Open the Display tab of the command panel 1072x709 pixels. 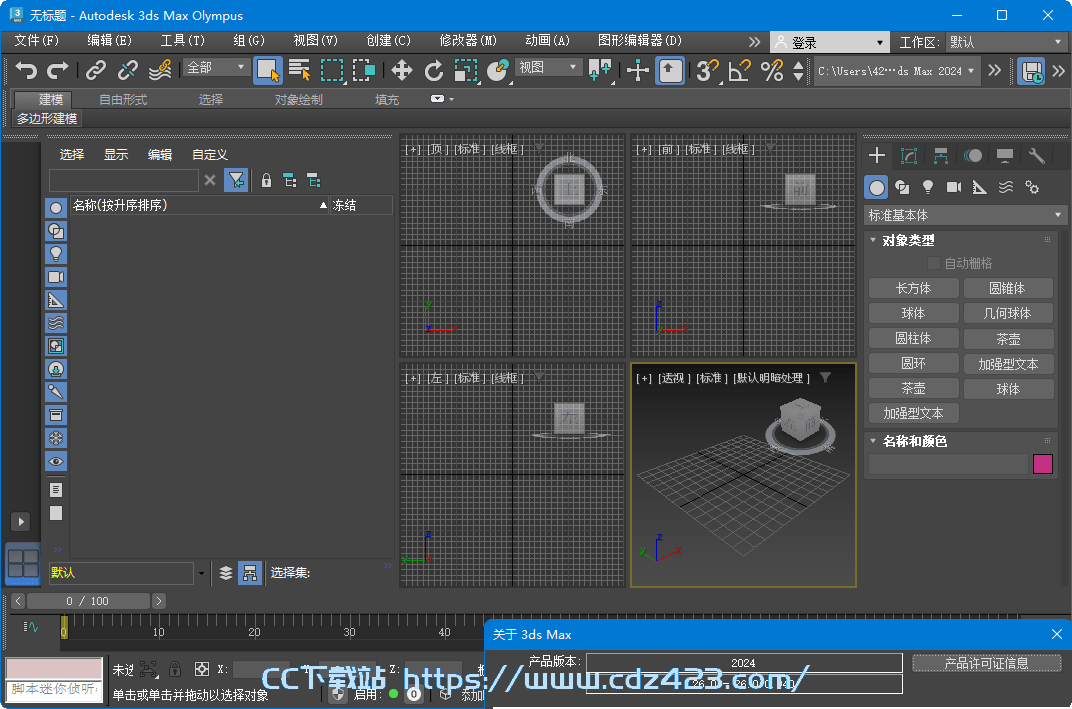click(1005, 156)
